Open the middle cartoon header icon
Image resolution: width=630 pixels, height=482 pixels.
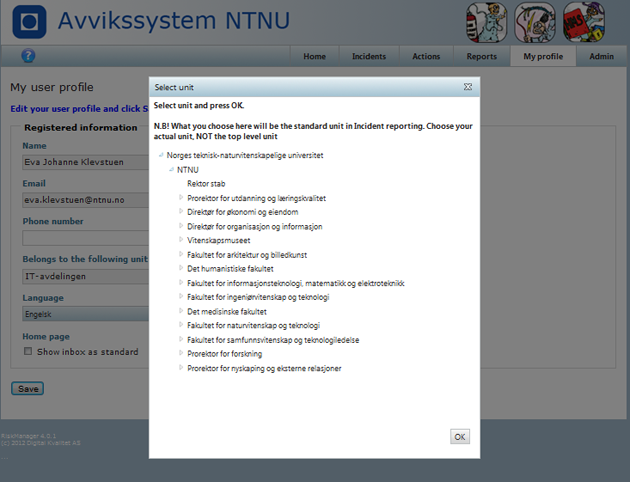pyautogui.click(x=535, y=22)
